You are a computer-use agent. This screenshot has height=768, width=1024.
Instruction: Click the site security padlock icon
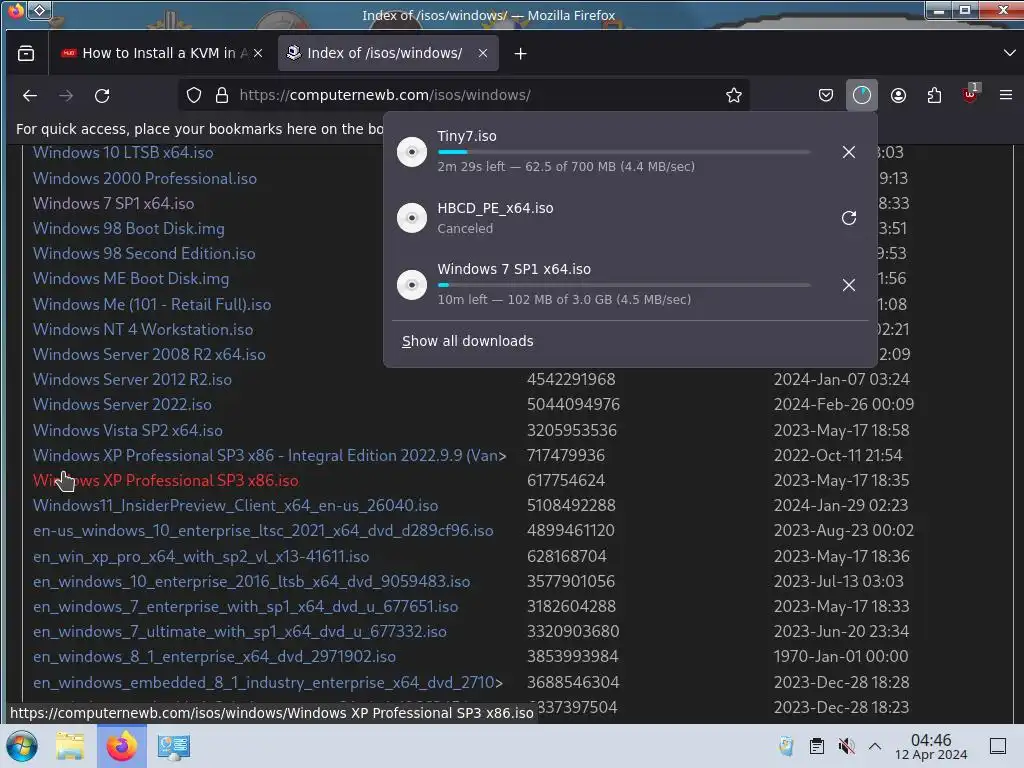[x=222, y=95]
